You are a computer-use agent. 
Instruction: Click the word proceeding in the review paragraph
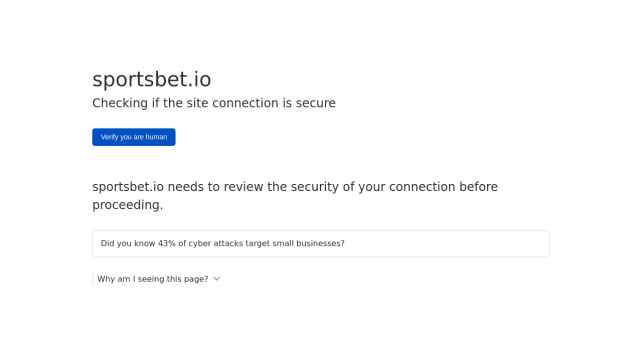127,205
